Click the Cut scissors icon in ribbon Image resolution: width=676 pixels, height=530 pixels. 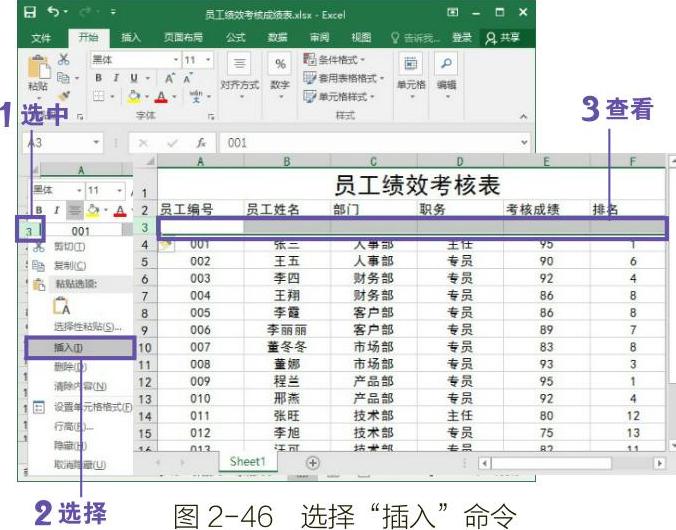tap(64, 60)
